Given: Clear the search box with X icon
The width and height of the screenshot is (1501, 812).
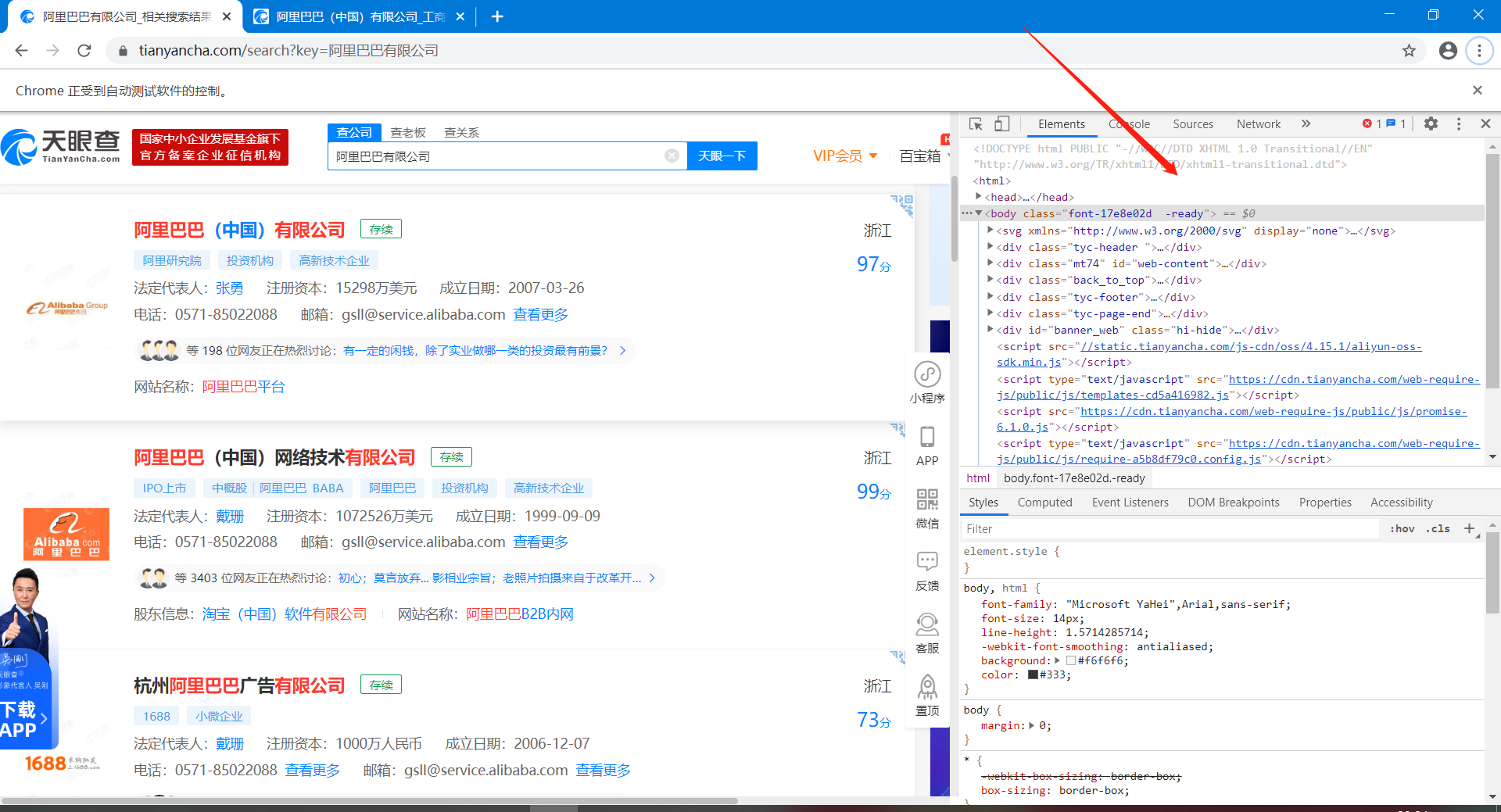Looking at the screenshot, I should click(672, 156).
